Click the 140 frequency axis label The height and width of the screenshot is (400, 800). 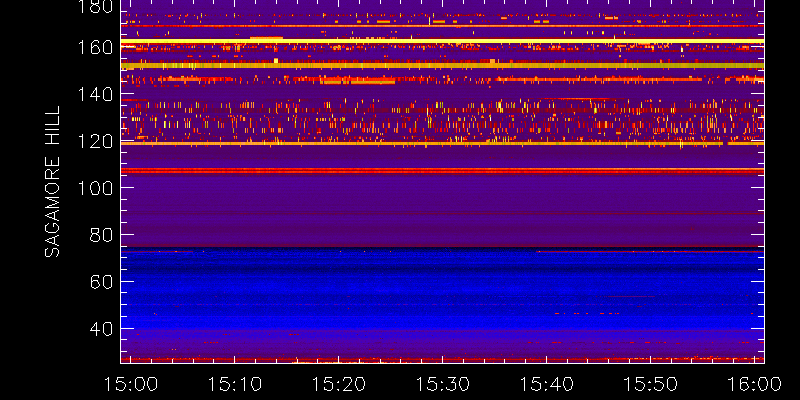(95, 94)
